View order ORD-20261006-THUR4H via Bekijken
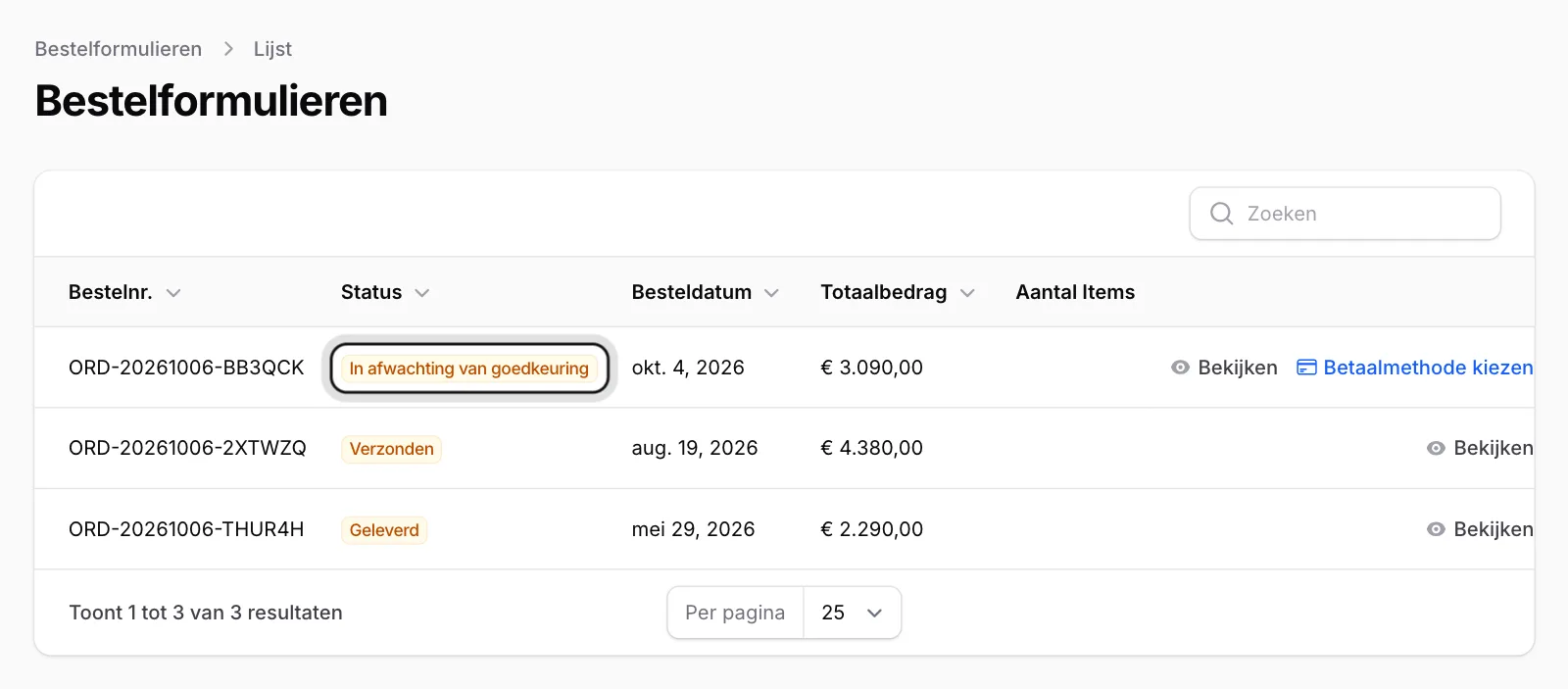The image size is (1568, 689). (1481, 529)
